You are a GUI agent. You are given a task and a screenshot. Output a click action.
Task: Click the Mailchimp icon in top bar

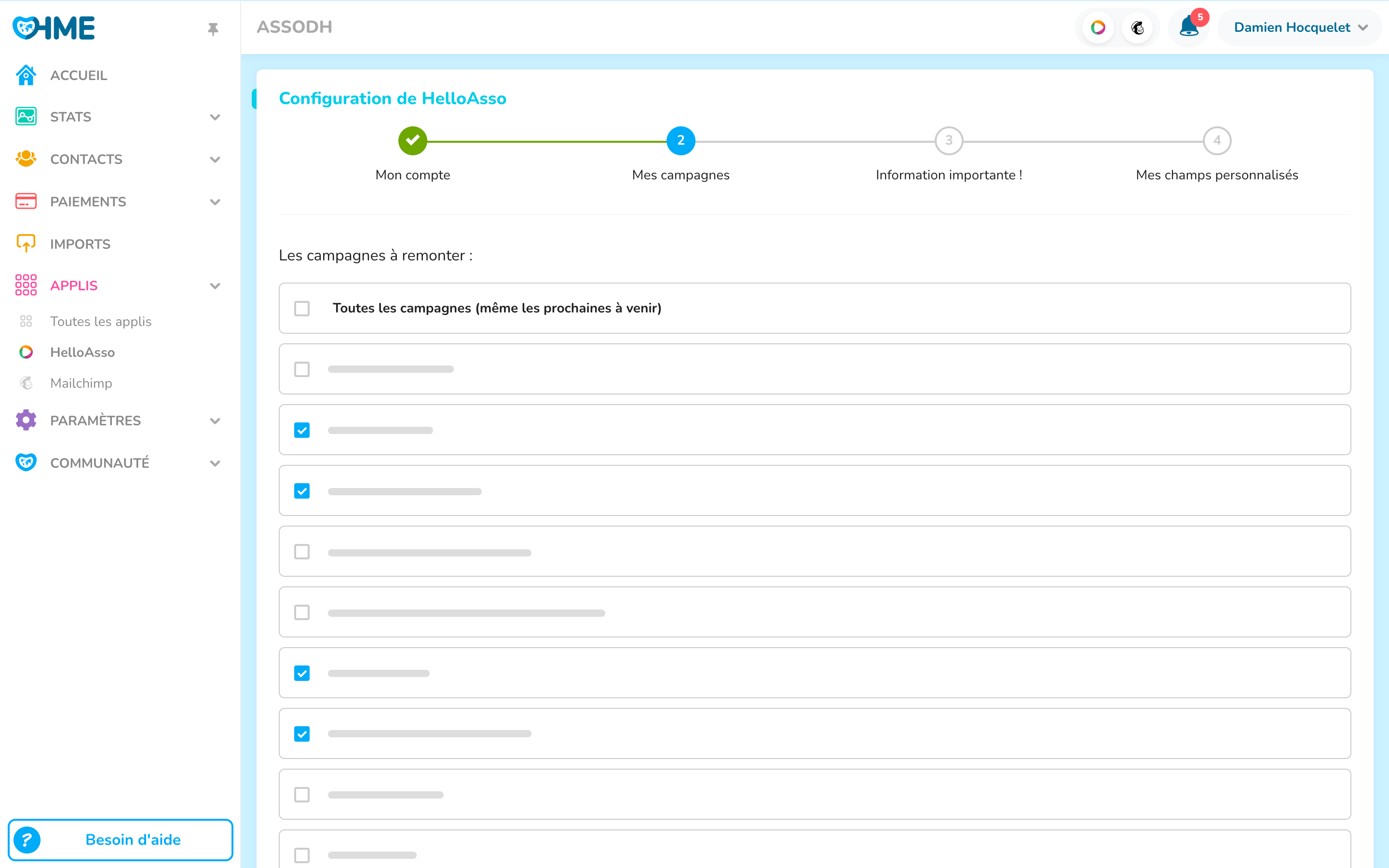click(1138, 27)
